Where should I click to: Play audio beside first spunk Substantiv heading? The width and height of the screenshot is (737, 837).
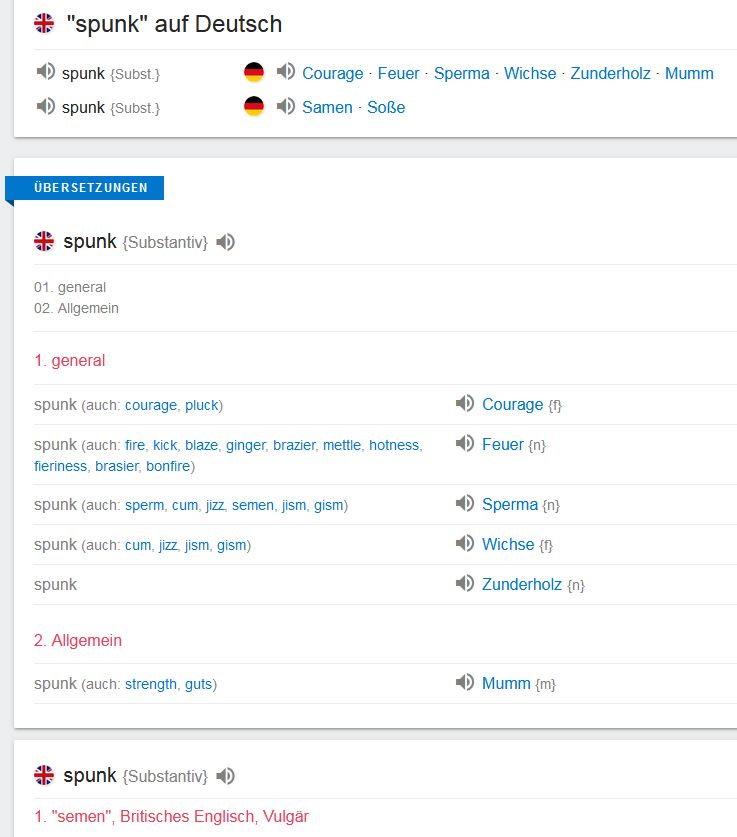226,242
